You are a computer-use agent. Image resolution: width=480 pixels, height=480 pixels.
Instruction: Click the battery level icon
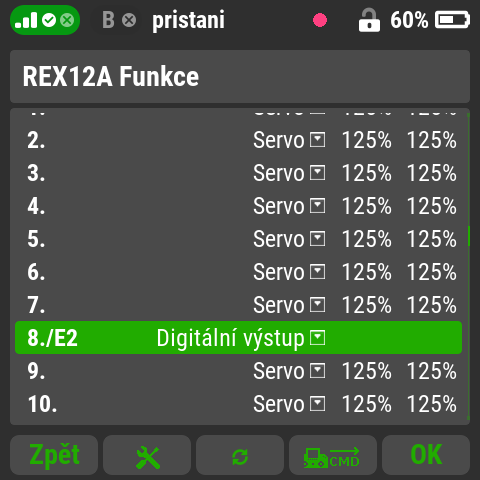click(x=452, y=20)
